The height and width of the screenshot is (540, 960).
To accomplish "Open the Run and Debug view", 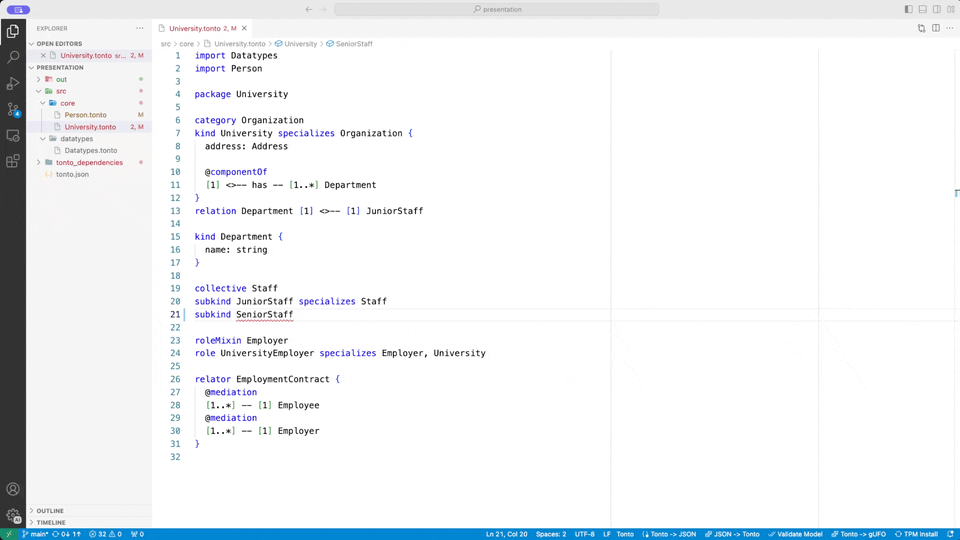I will (13, 83).
